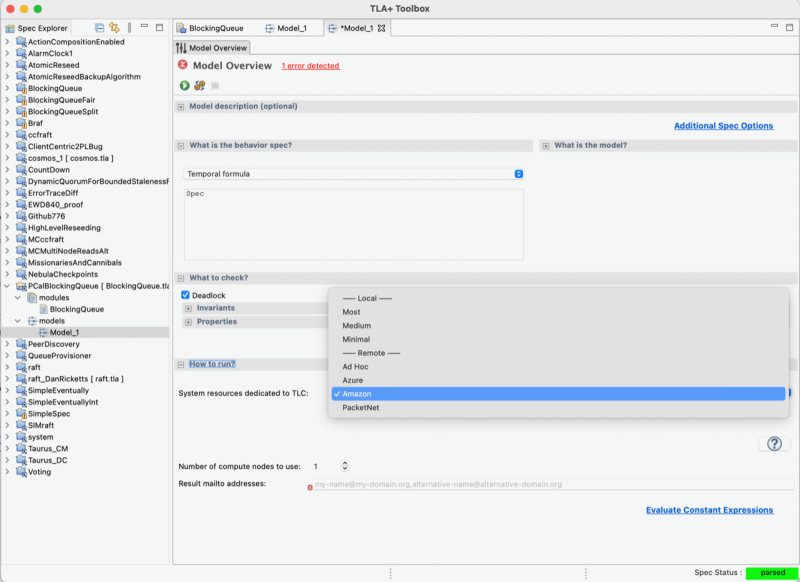800x582 pixels.
Task: Expand the Invariants section
Action: (188, 309)
